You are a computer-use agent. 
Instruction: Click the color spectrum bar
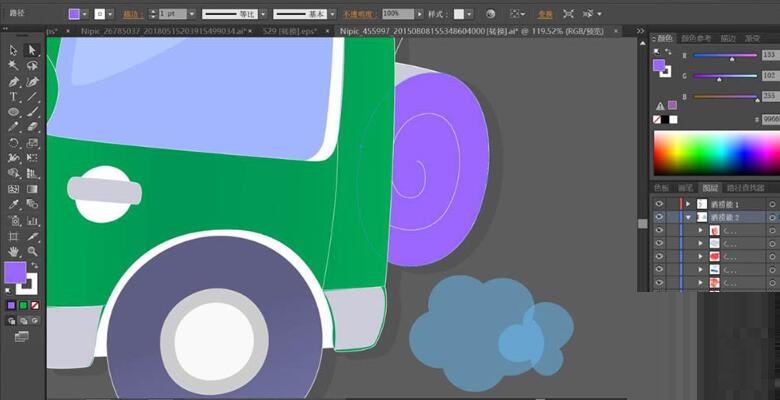(715, 153)
